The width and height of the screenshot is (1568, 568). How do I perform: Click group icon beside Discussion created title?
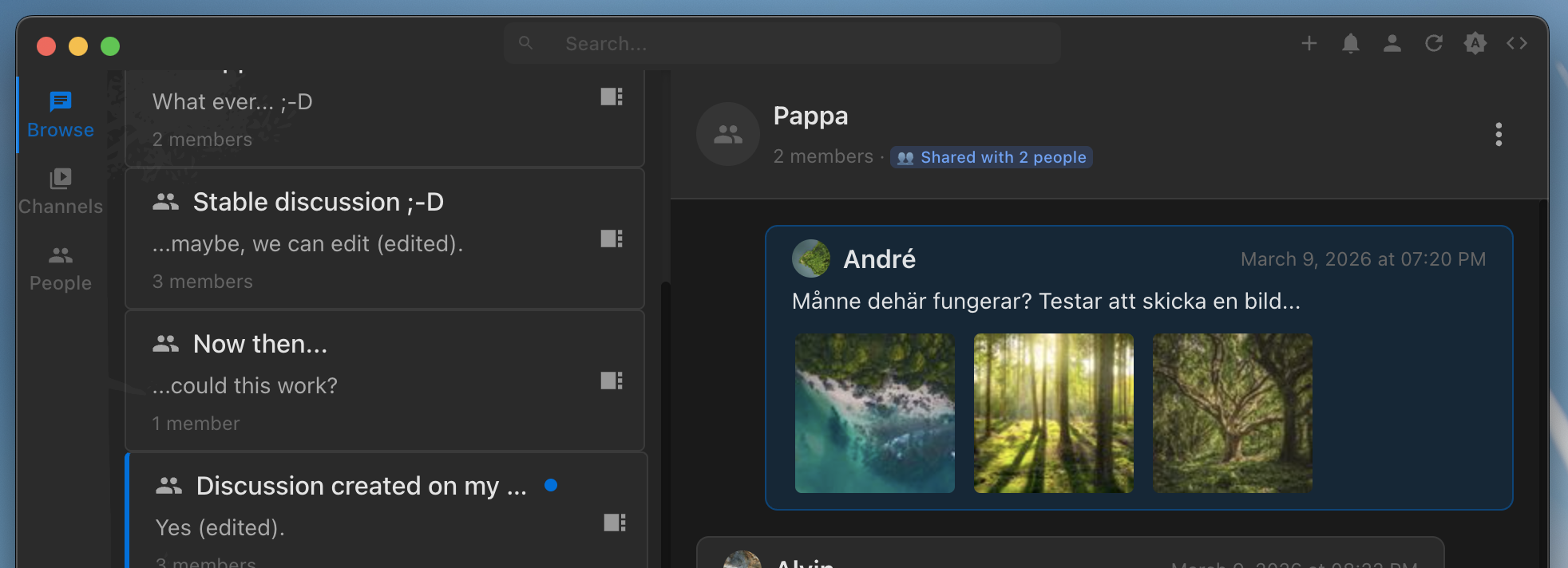pos(168,486)
